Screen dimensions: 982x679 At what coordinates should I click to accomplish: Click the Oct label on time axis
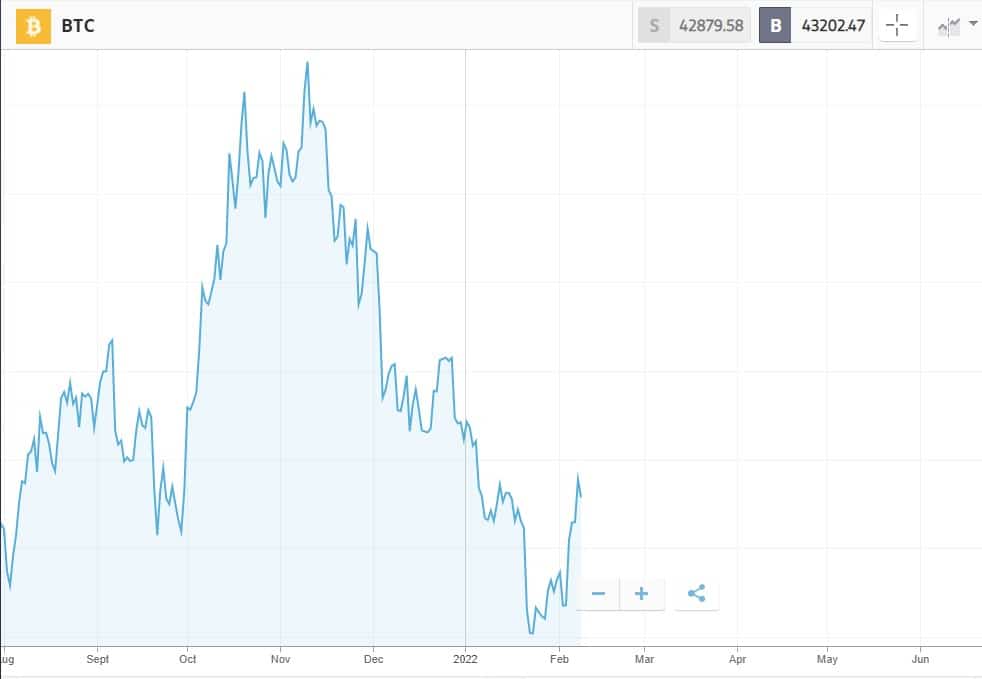(187, 659)
